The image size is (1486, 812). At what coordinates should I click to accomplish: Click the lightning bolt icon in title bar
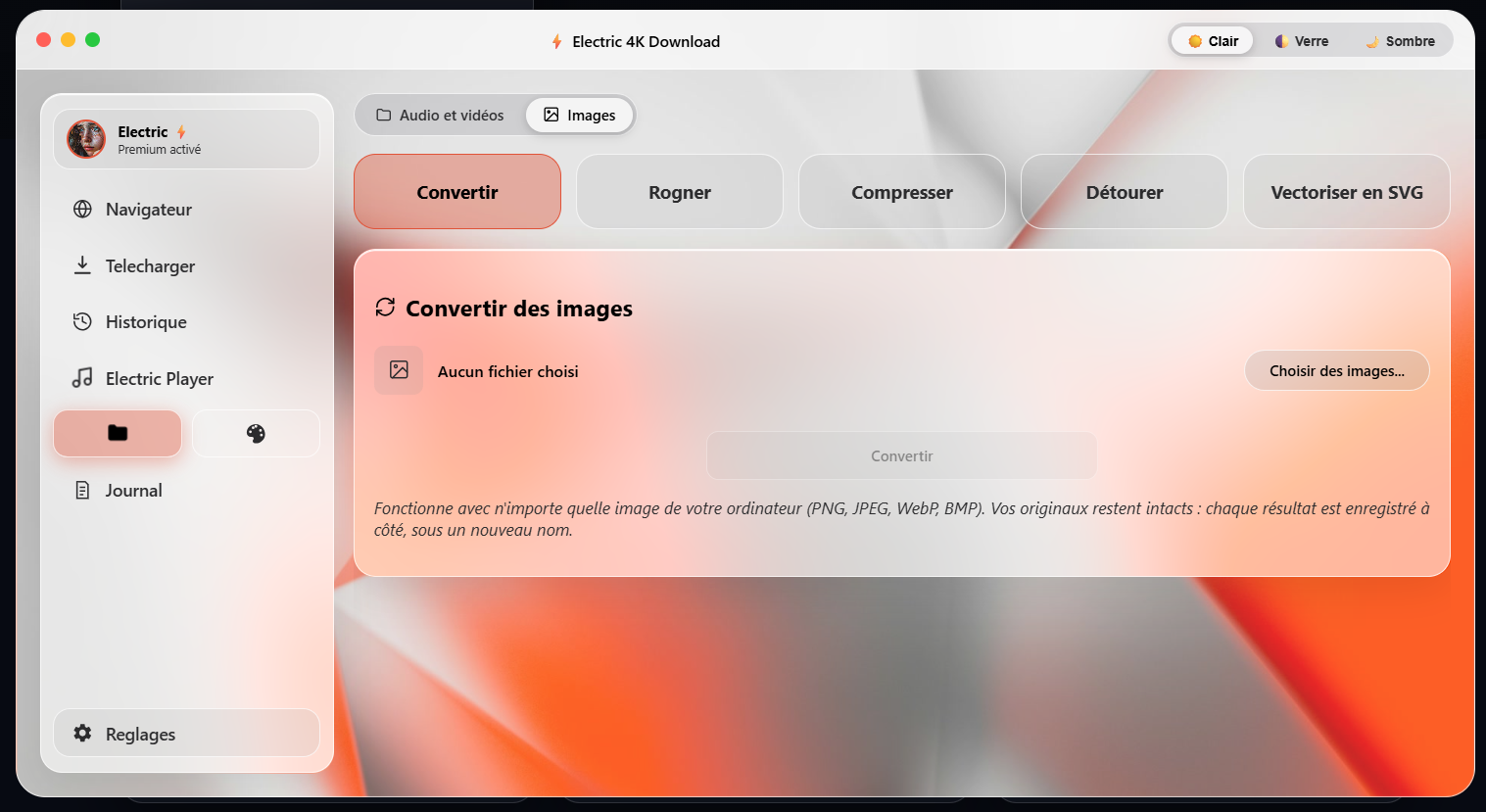coord(556,41)
